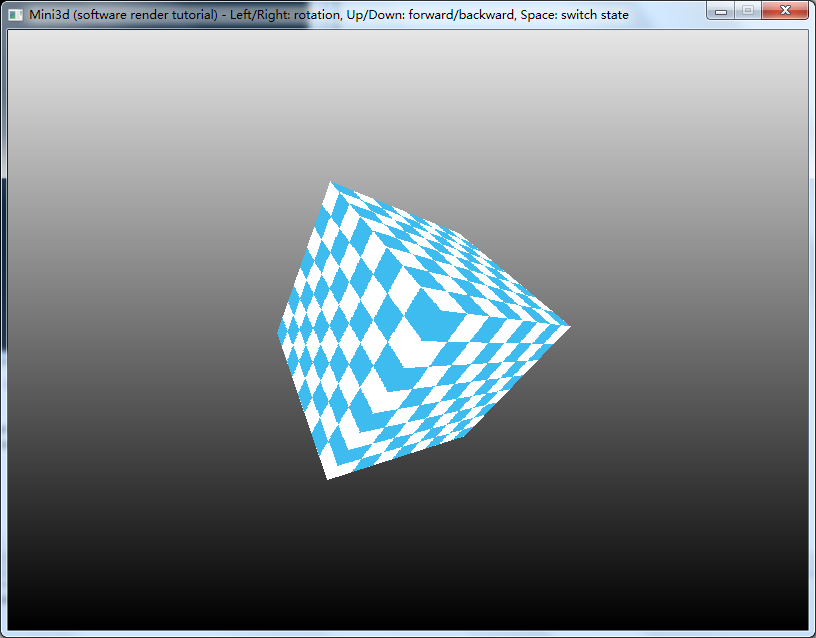Click the gray background right of the cube

click(690, 330)
